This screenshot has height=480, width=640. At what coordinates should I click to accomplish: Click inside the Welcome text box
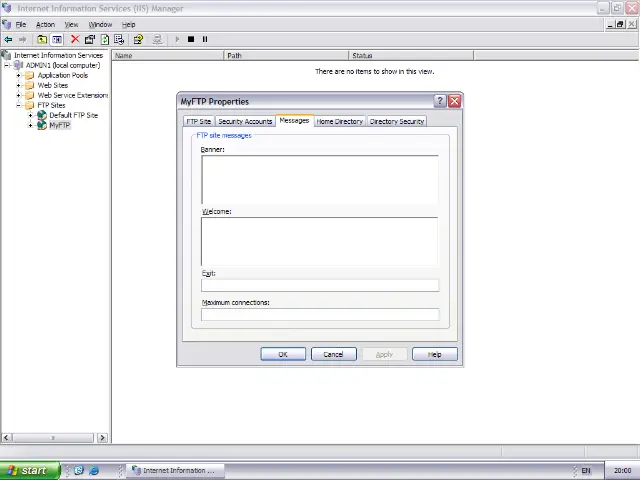pyautogui.click(x=320, y=241)
